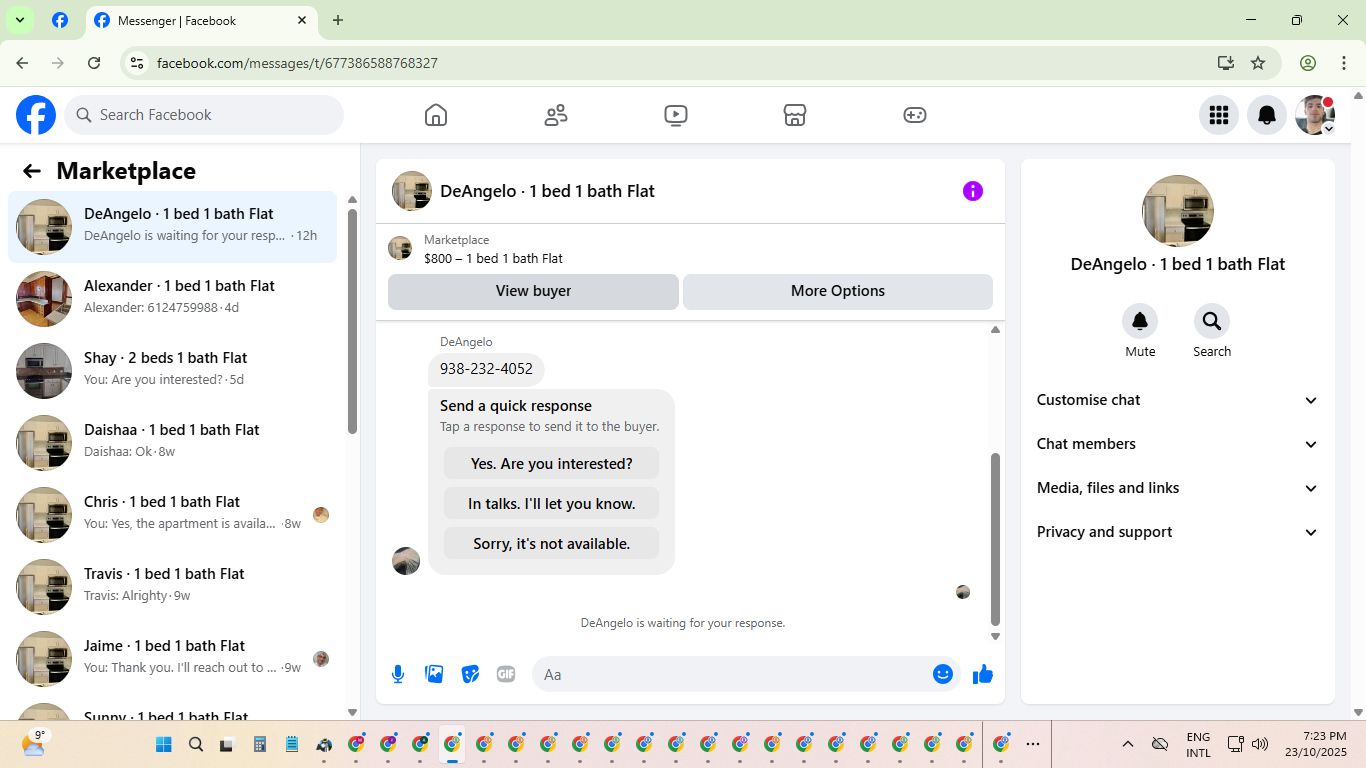Click the install app icon in address bar
The height and width of the screenshot is (768, 1366).
coord(1226,63)
